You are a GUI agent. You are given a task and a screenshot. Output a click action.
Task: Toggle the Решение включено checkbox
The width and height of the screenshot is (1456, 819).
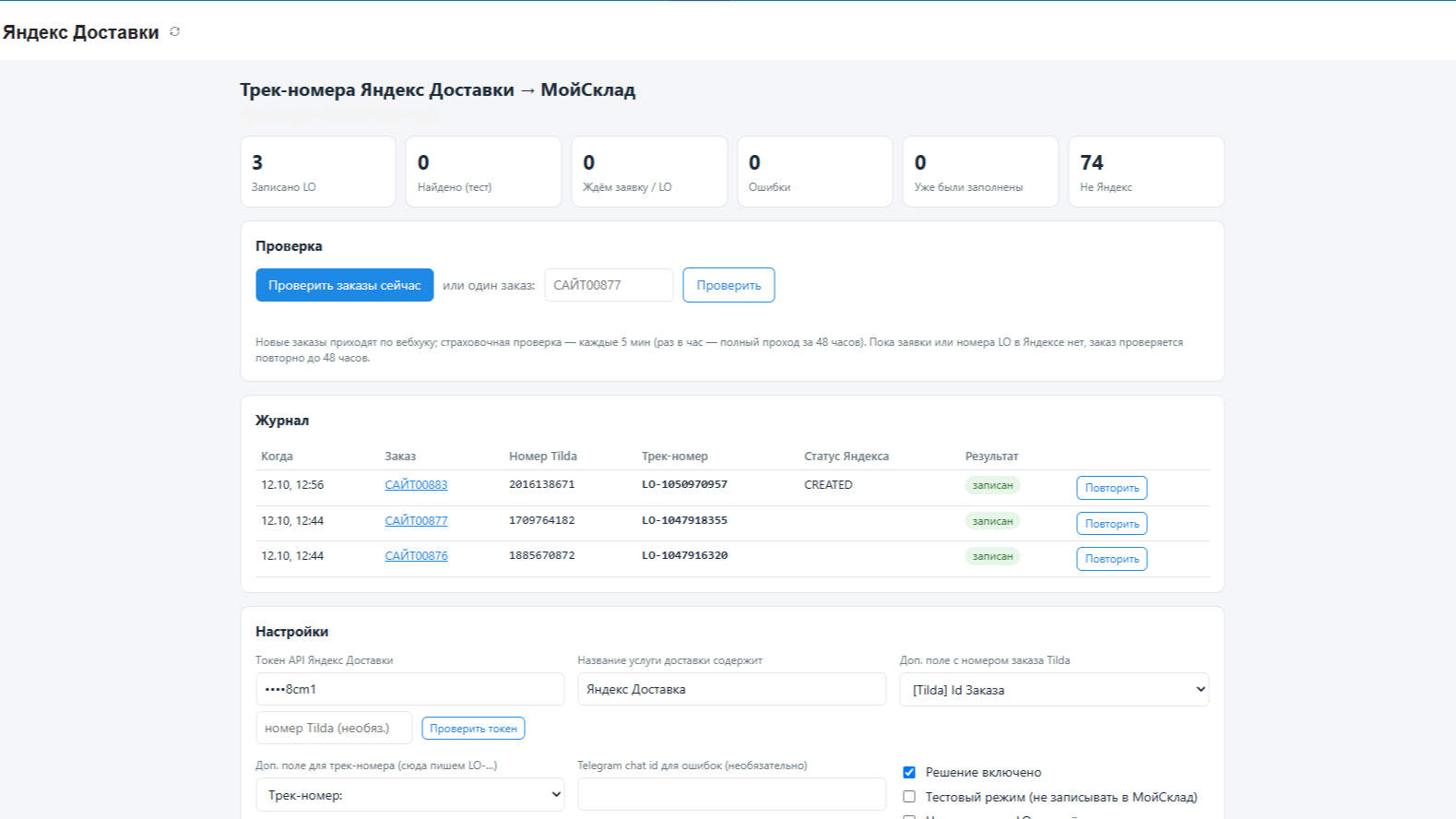point(909,772)
